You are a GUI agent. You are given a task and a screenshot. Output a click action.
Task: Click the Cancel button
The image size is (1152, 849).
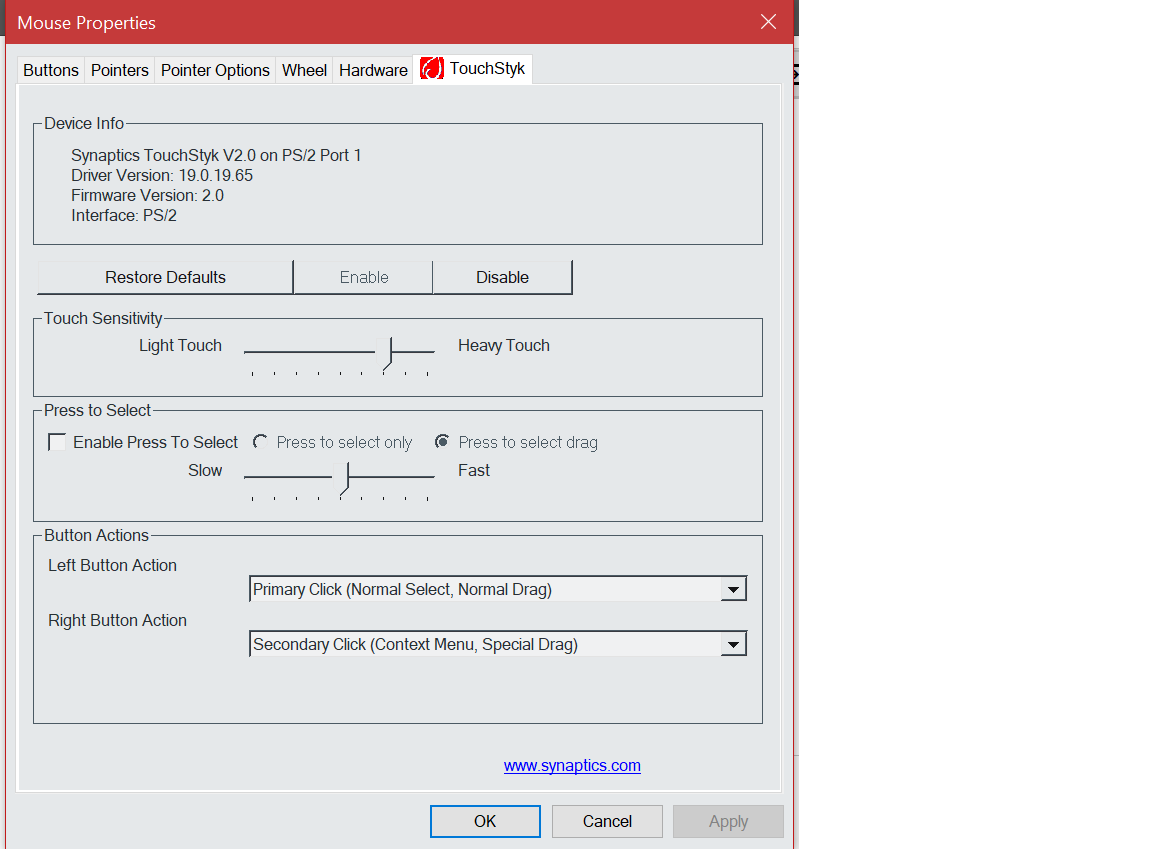(x=608, y=821)
